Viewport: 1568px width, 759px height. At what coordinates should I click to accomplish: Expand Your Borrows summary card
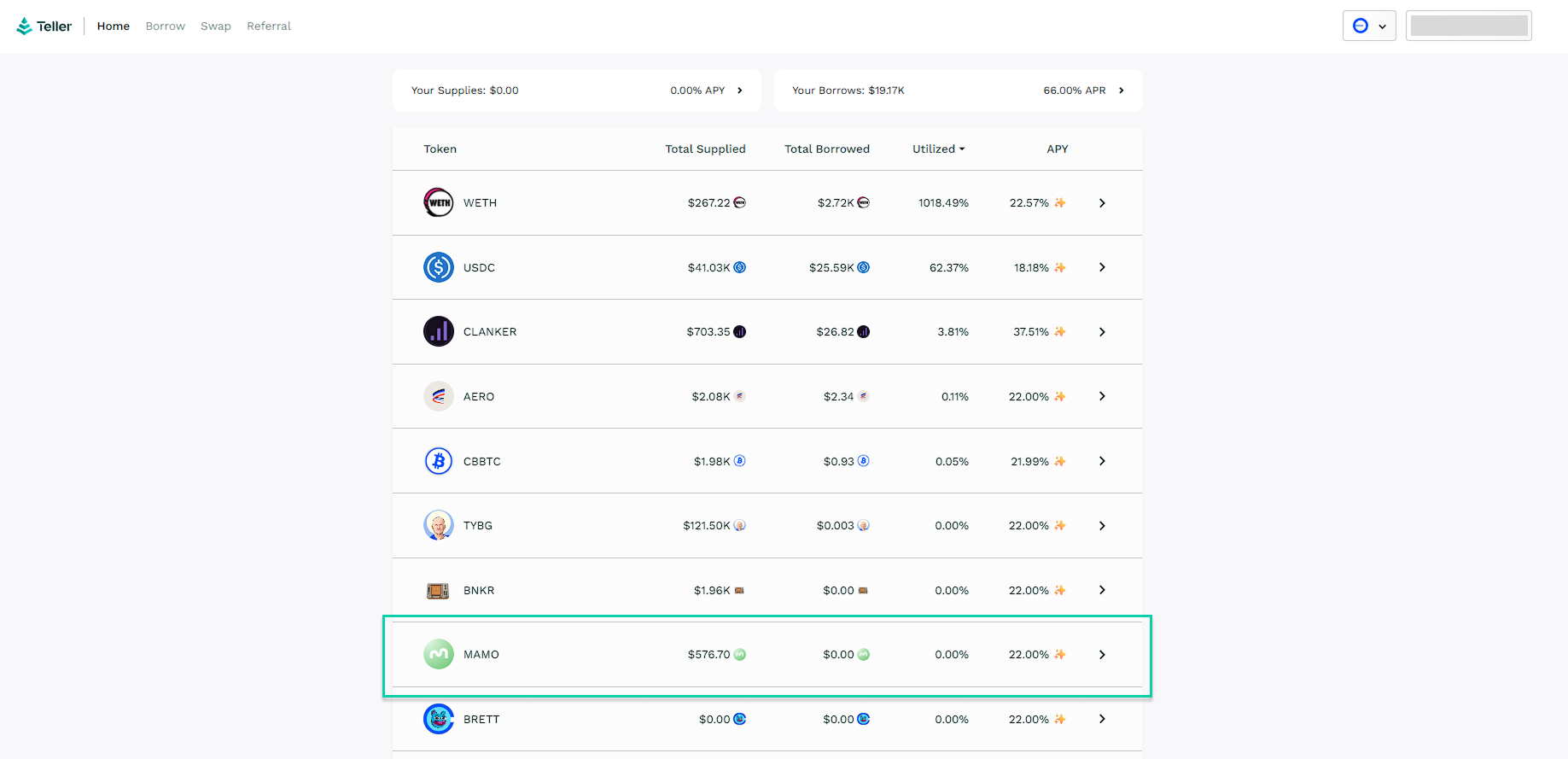tap(1121, 90)
